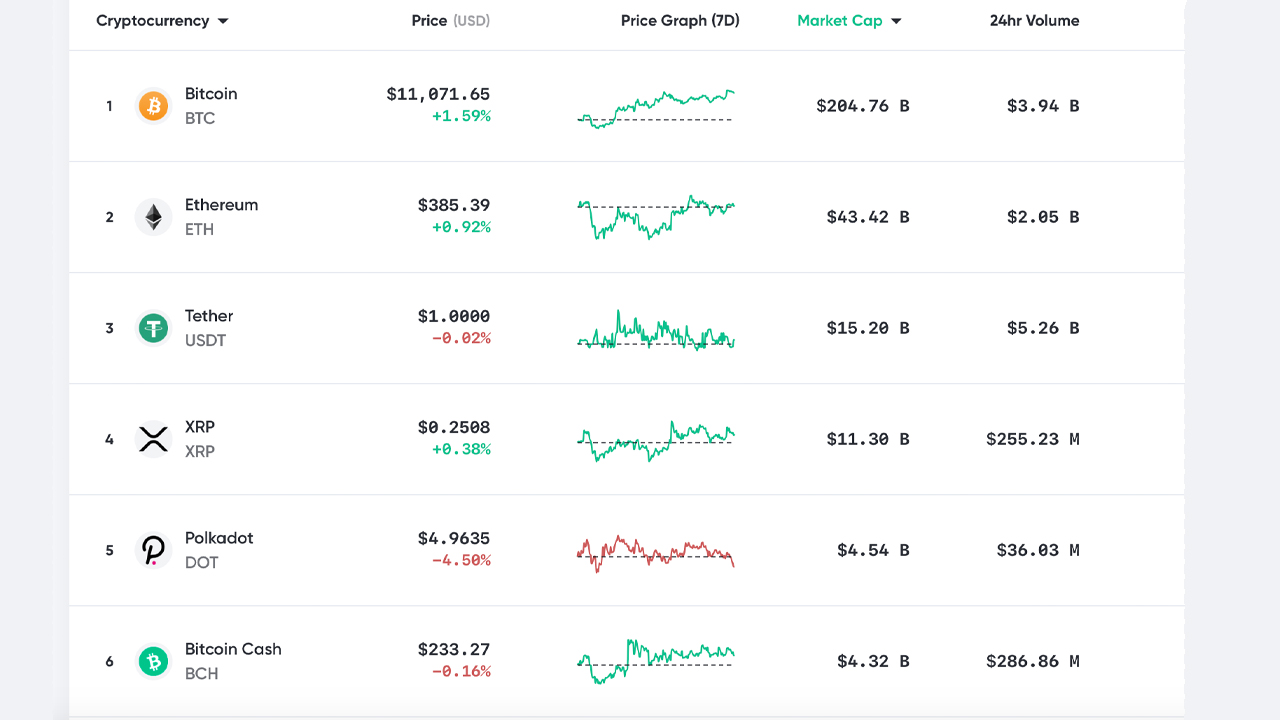Click Ethereum price $385.39
1280x720 pixels.
pos(454,205)
